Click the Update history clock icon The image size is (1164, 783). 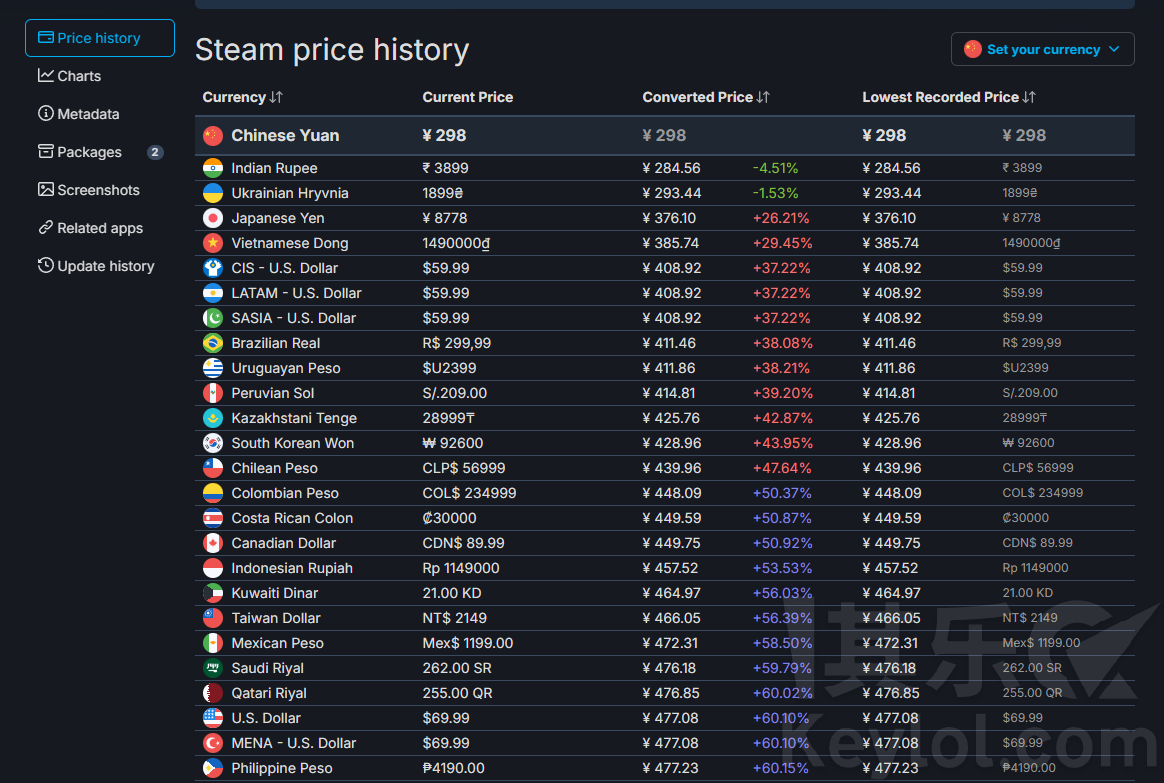coord(46,266)
